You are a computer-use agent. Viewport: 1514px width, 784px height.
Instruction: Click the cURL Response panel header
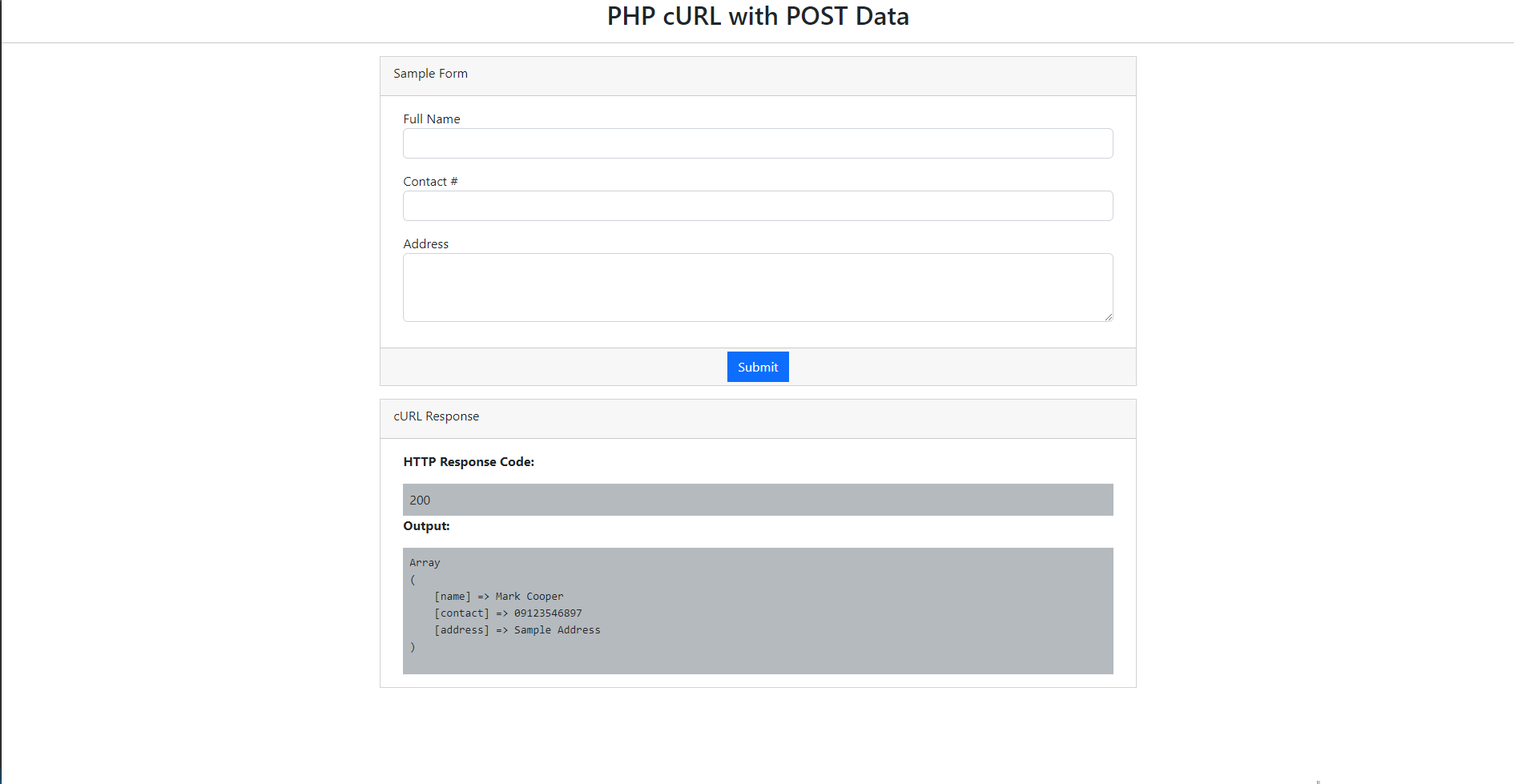tap(436, 416)
